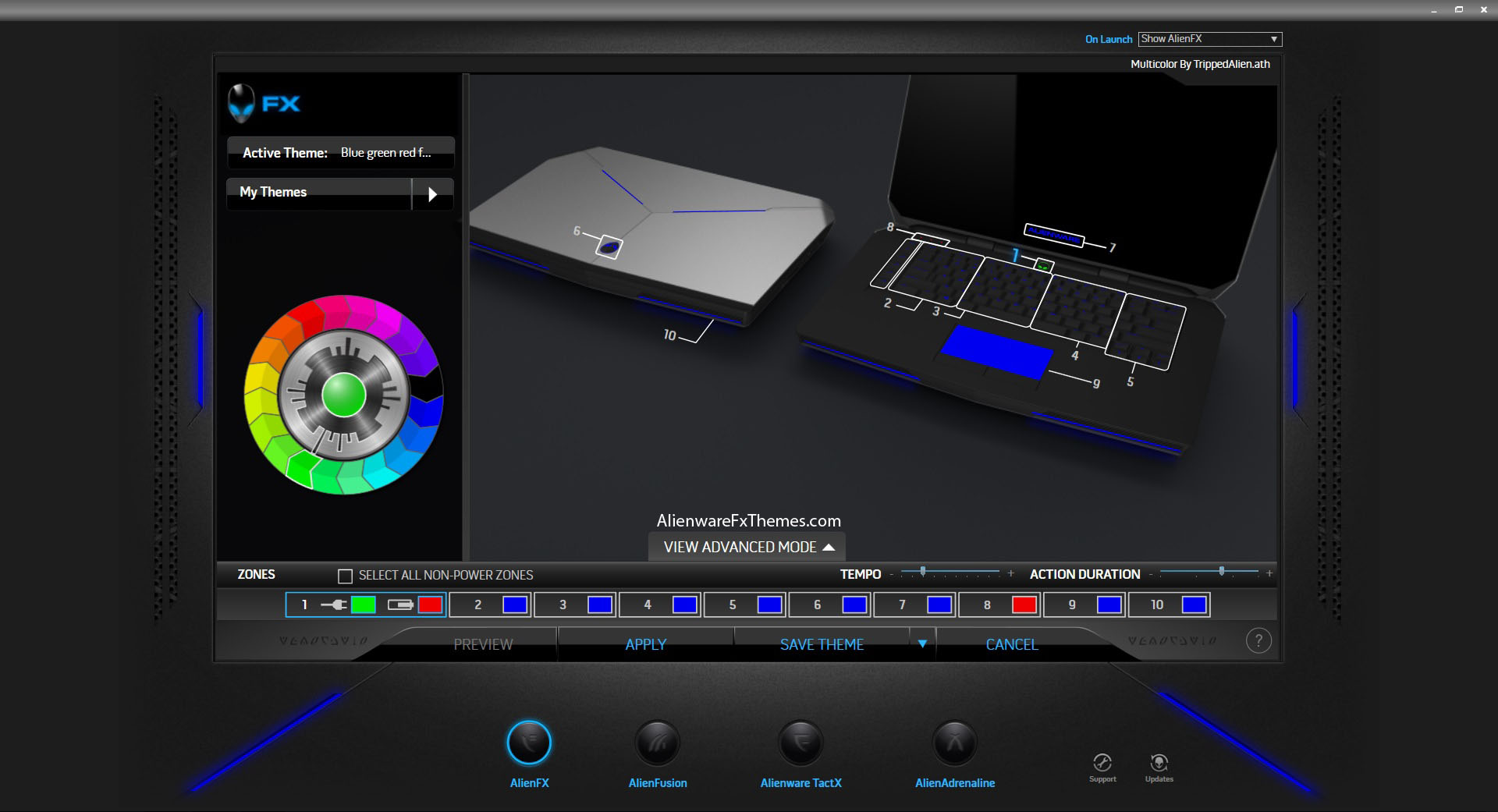Select zone 1 battery icon
The image size is (1498, 812).
pos(400,605)
